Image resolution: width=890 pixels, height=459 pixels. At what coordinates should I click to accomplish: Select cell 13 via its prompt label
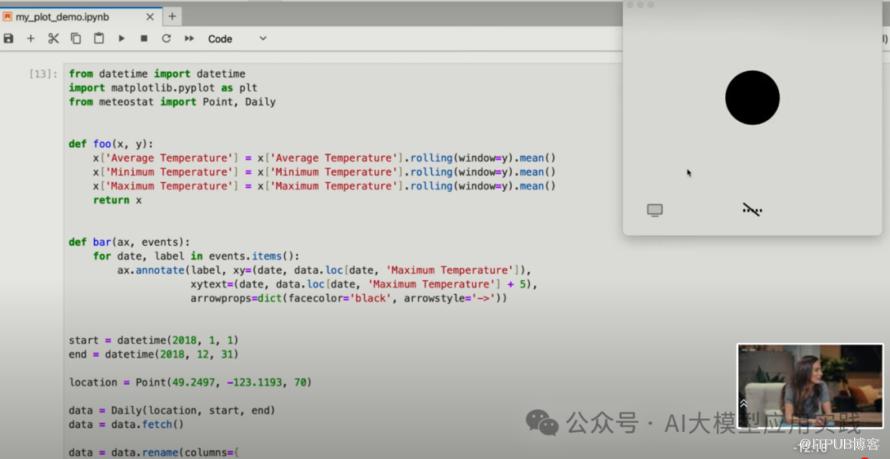(43, 74)
